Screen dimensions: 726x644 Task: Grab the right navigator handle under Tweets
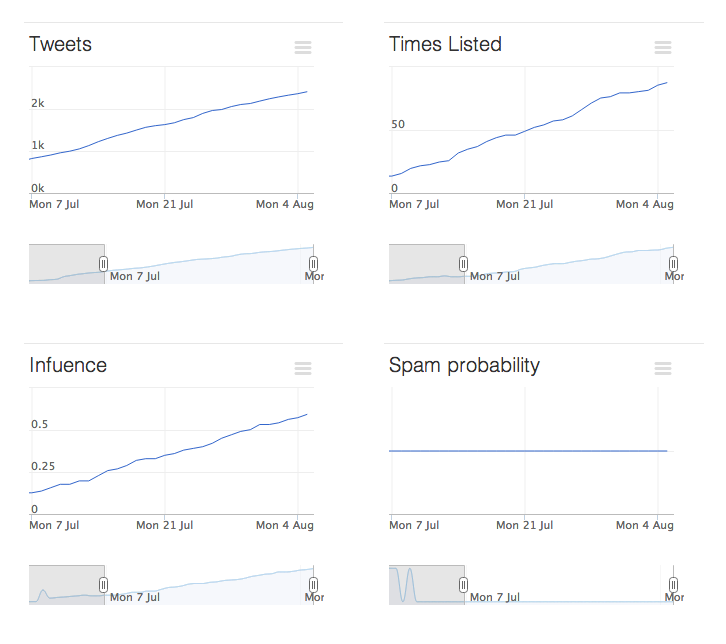313,263
